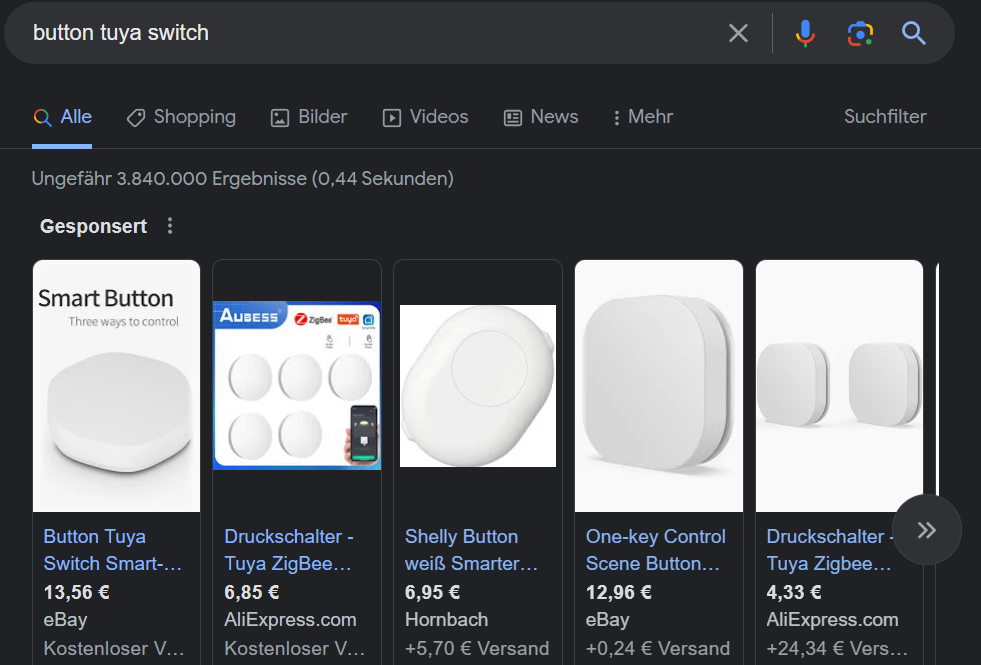Switch to the News tab
Viewport: 981px width, 665px height.
pyautogui.click(x=541, y=117)
